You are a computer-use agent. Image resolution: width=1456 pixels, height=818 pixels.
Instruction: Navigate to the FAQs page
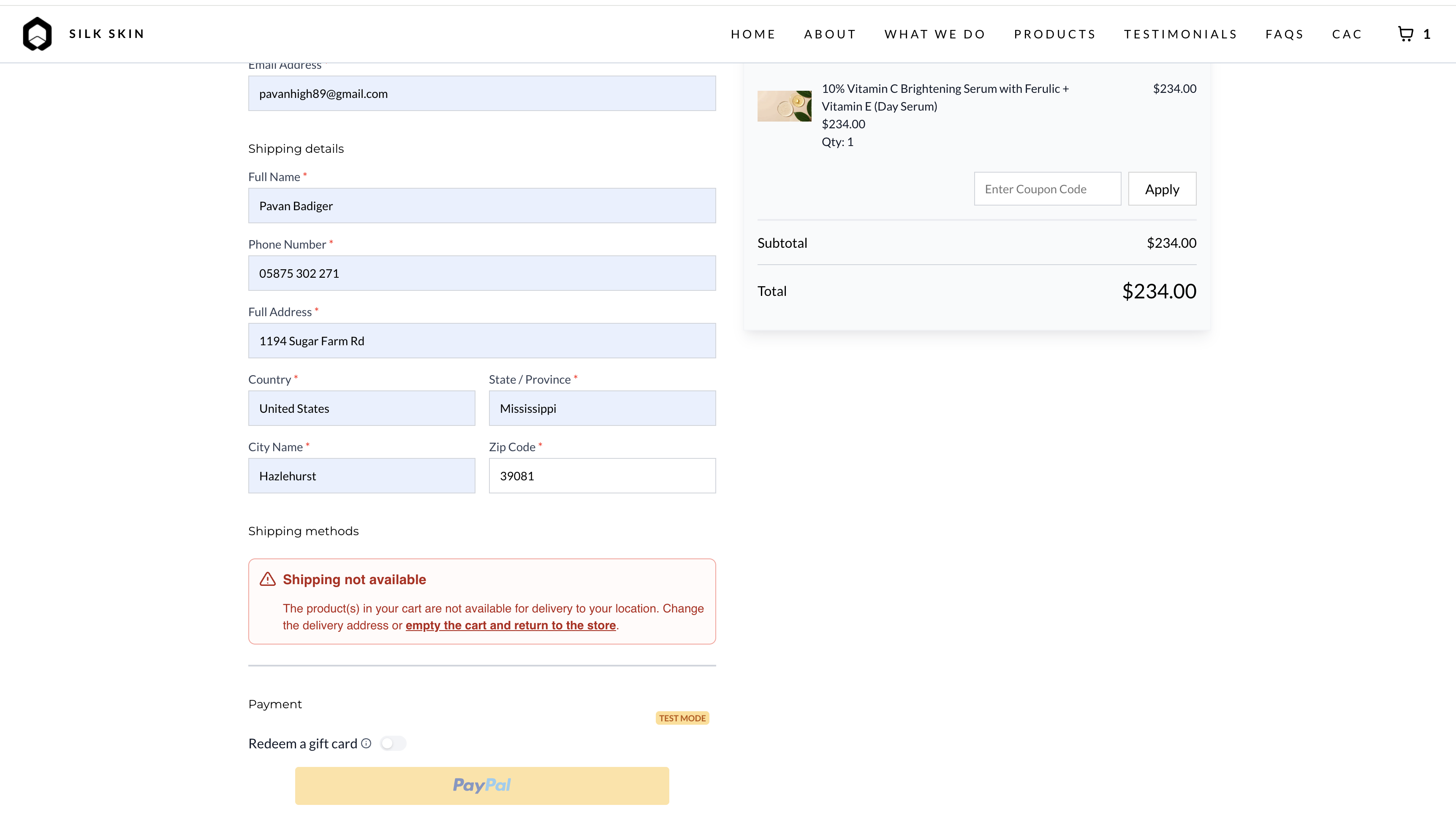coord(1284,34)
